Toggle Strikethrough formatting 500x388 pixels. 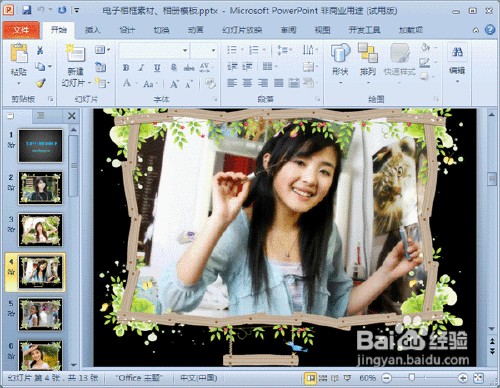(189, 68)
